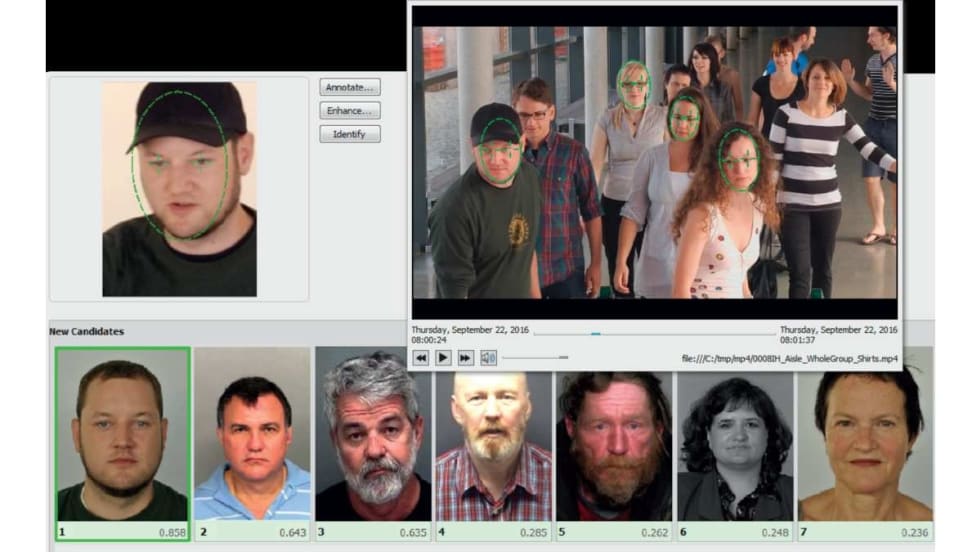
Task: Click the face oval on curly-haired woman in video
Action: tap(739, 158)
